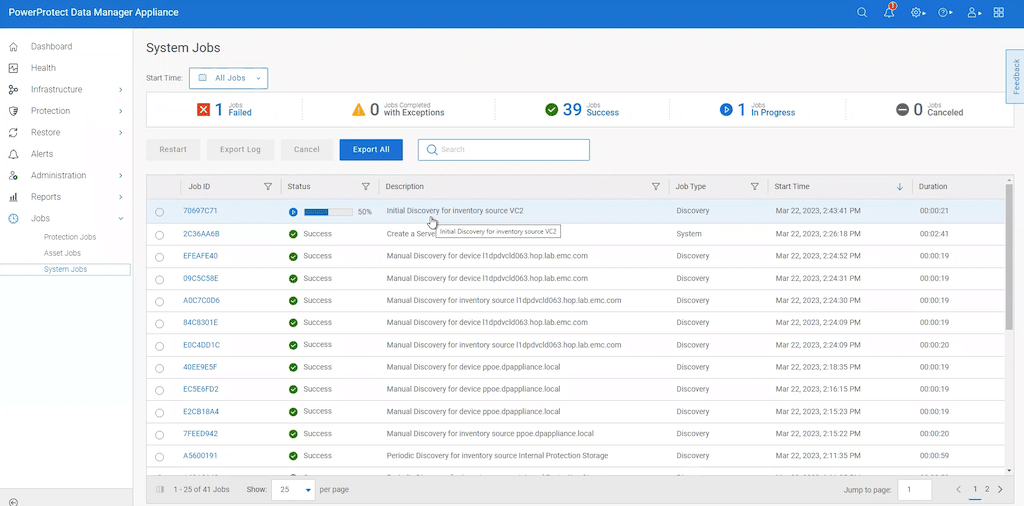The image size is (1024, 506).
Task: Select radio button for job 2C36AA6B
Action: [x=159, y=234]
